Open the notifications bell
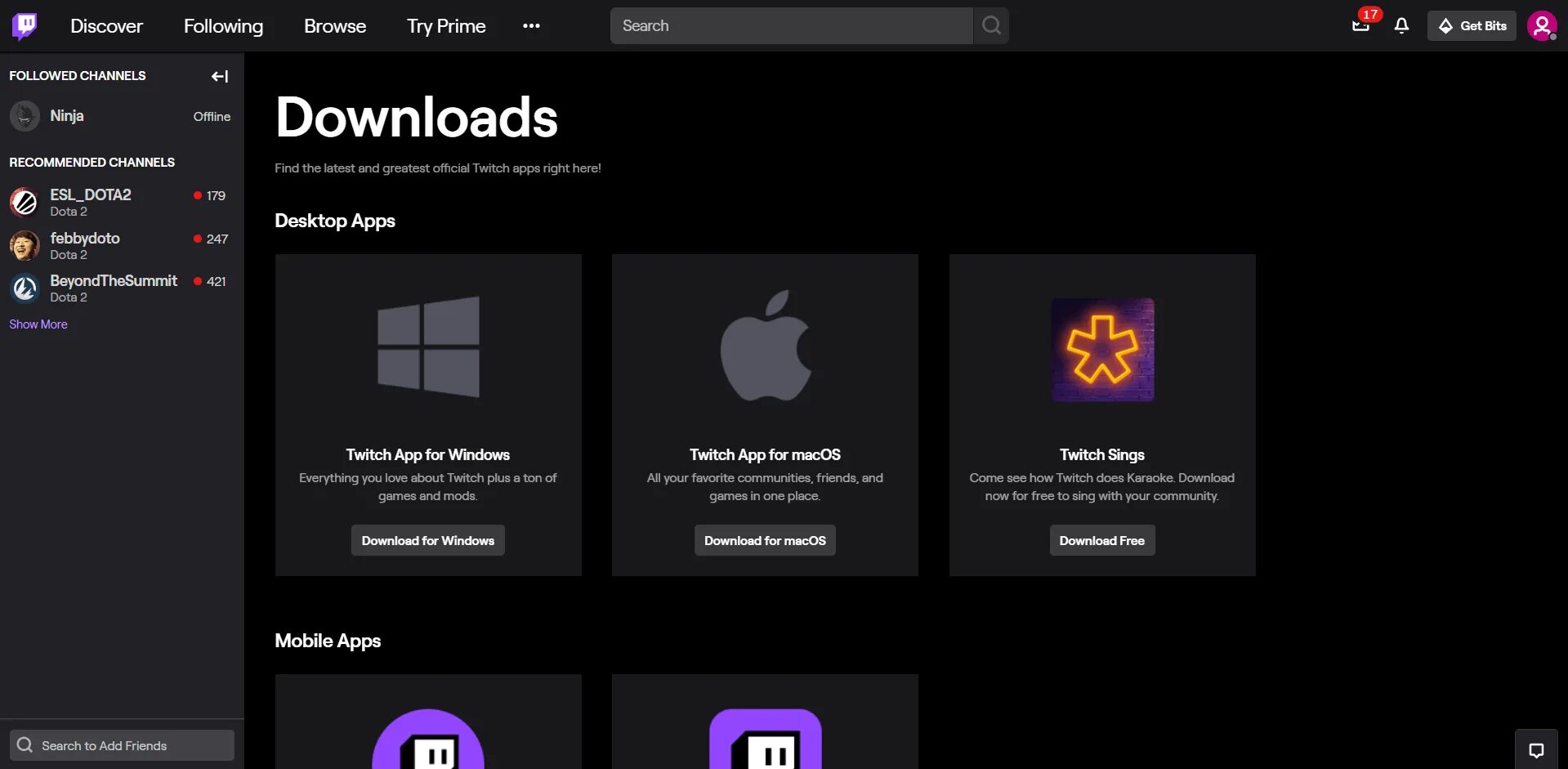The width and height of the screenshot is (1568, 769). click(1400, 26)
